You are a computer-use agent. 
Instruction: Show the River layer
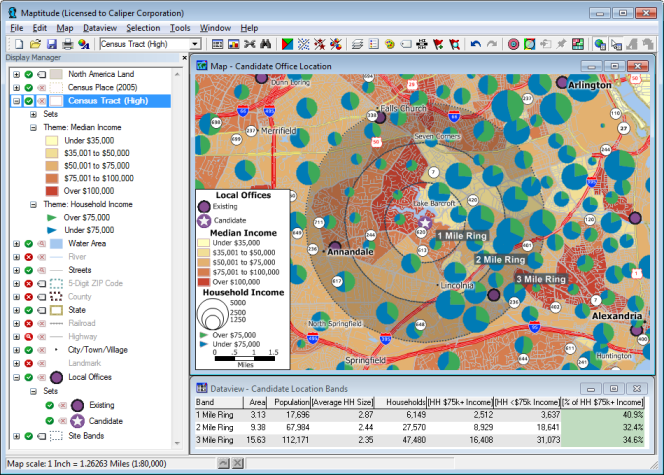click(x=30, y=257)
